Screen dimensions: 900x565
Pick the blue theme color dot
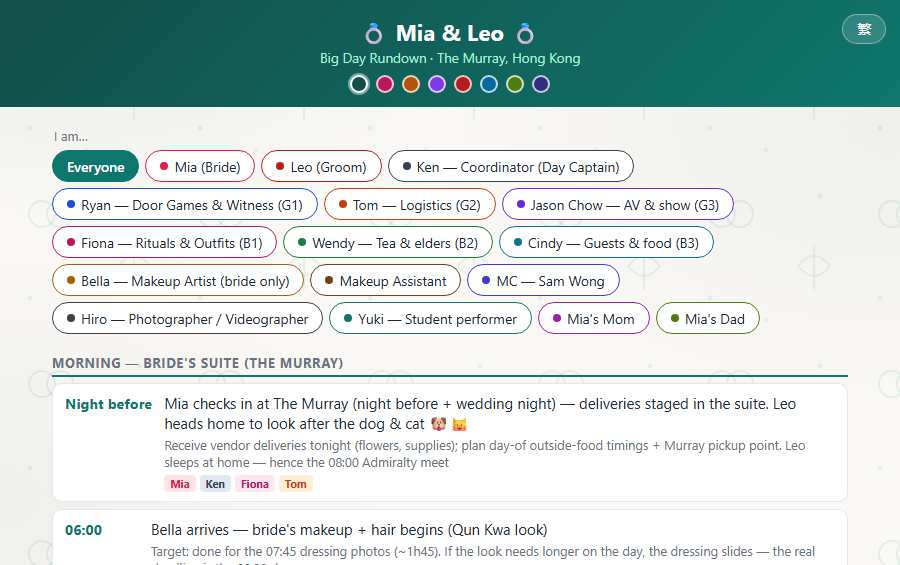pos(489,84)
